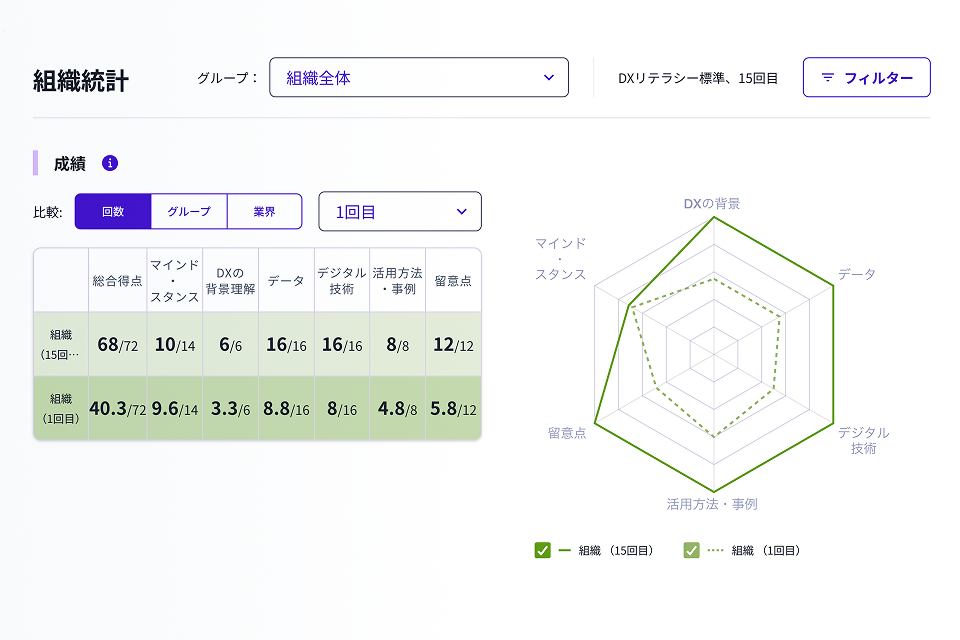This screenshot has width=960, height=640.
Task: Click the filter lines icon in フィルター button
Action: tap(827, 78)
